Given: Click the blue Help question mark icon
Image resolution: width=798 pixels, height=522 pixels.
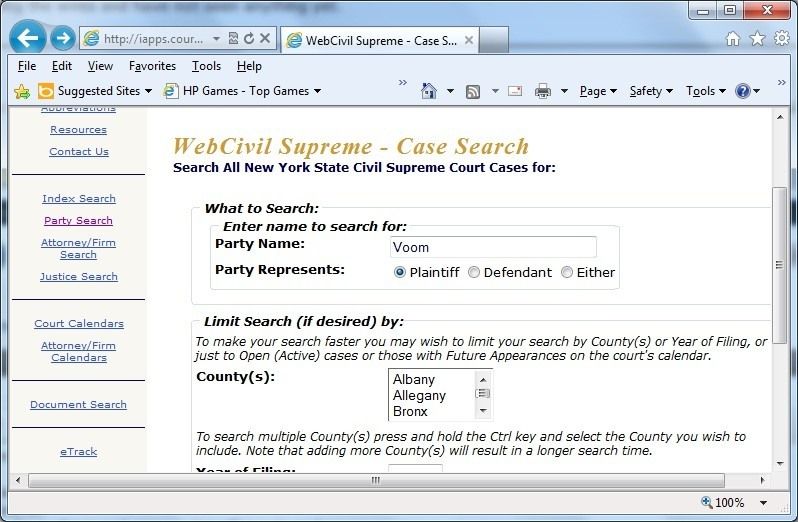Looking at the screenshot, I should 743,91.
